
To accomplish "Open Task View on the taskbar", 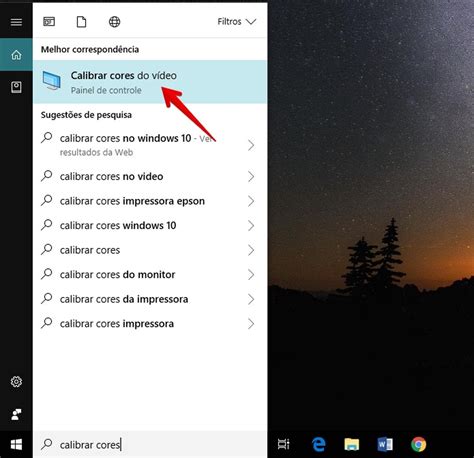I will tap(284, 444).
